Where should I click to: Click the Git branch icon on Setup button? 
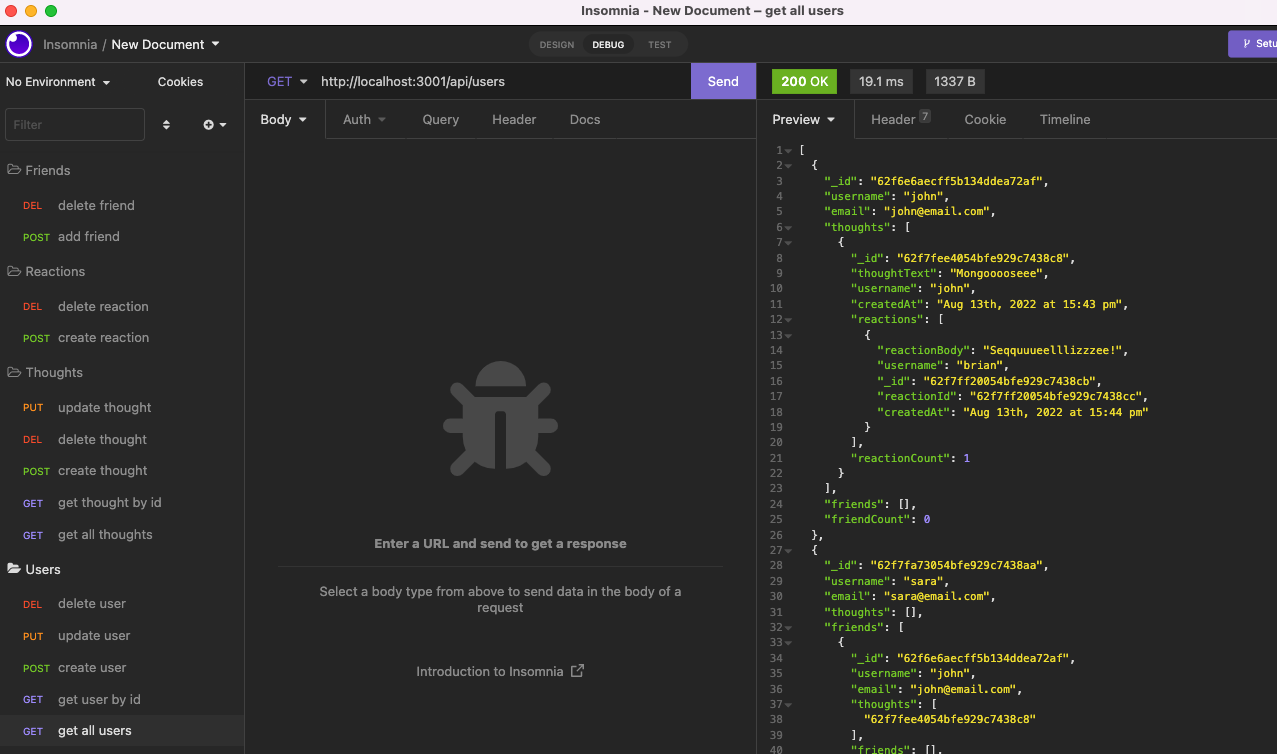pyautogui.click(x=1246, y=44)
